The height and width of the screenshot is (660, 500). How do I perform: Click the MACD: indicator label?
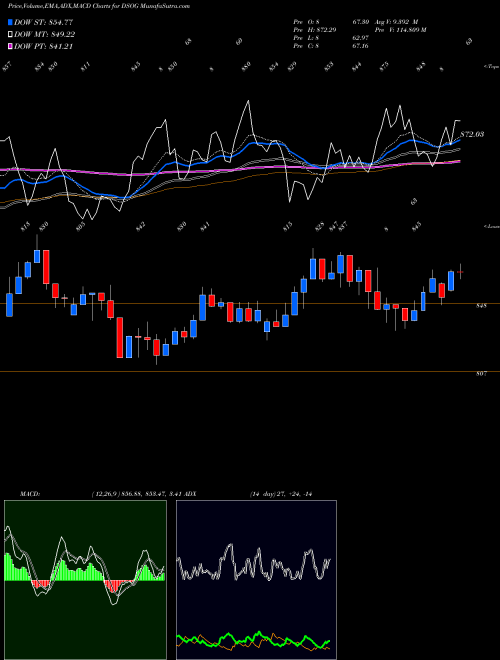(x=30, y=494)
